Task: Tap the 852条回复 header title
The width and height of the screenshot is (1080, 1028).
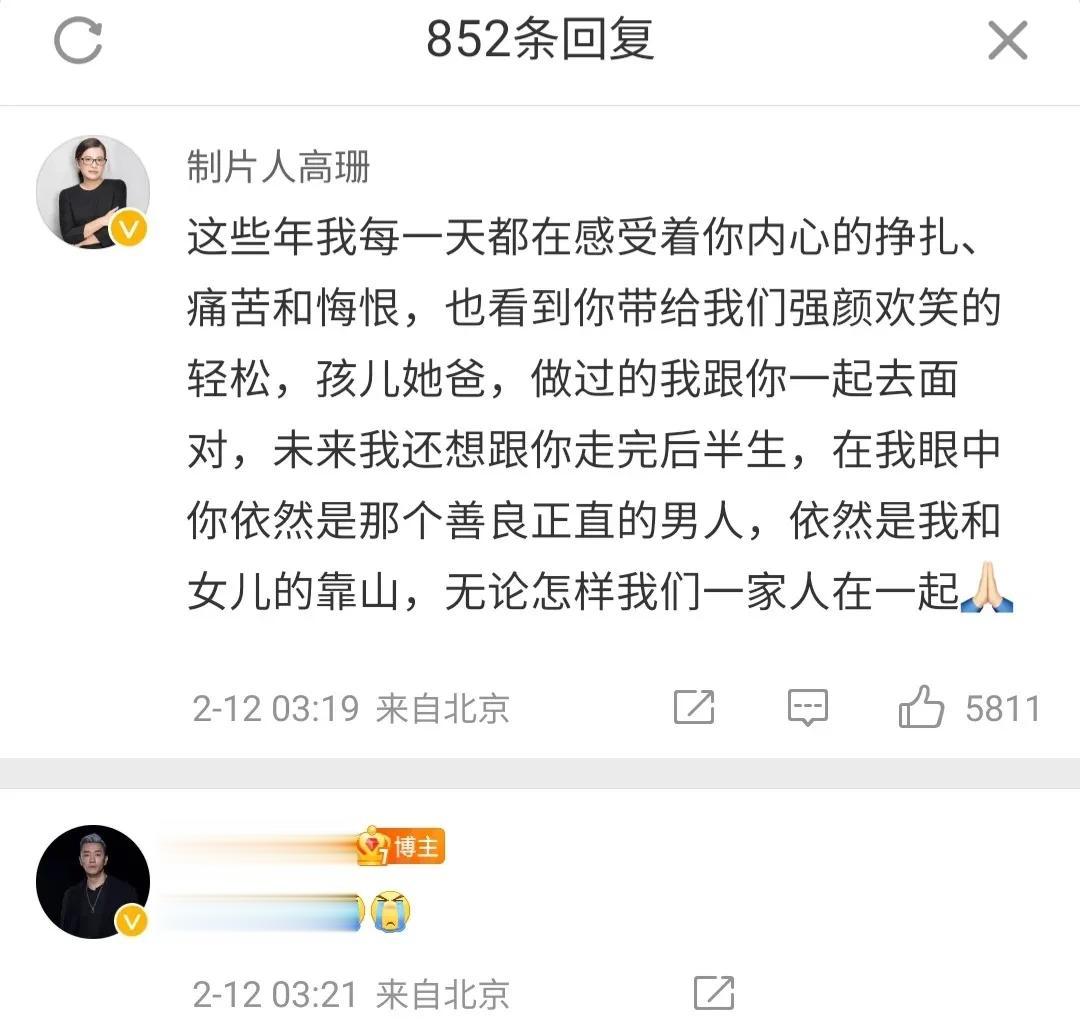Action: click(x=539, y=39)
